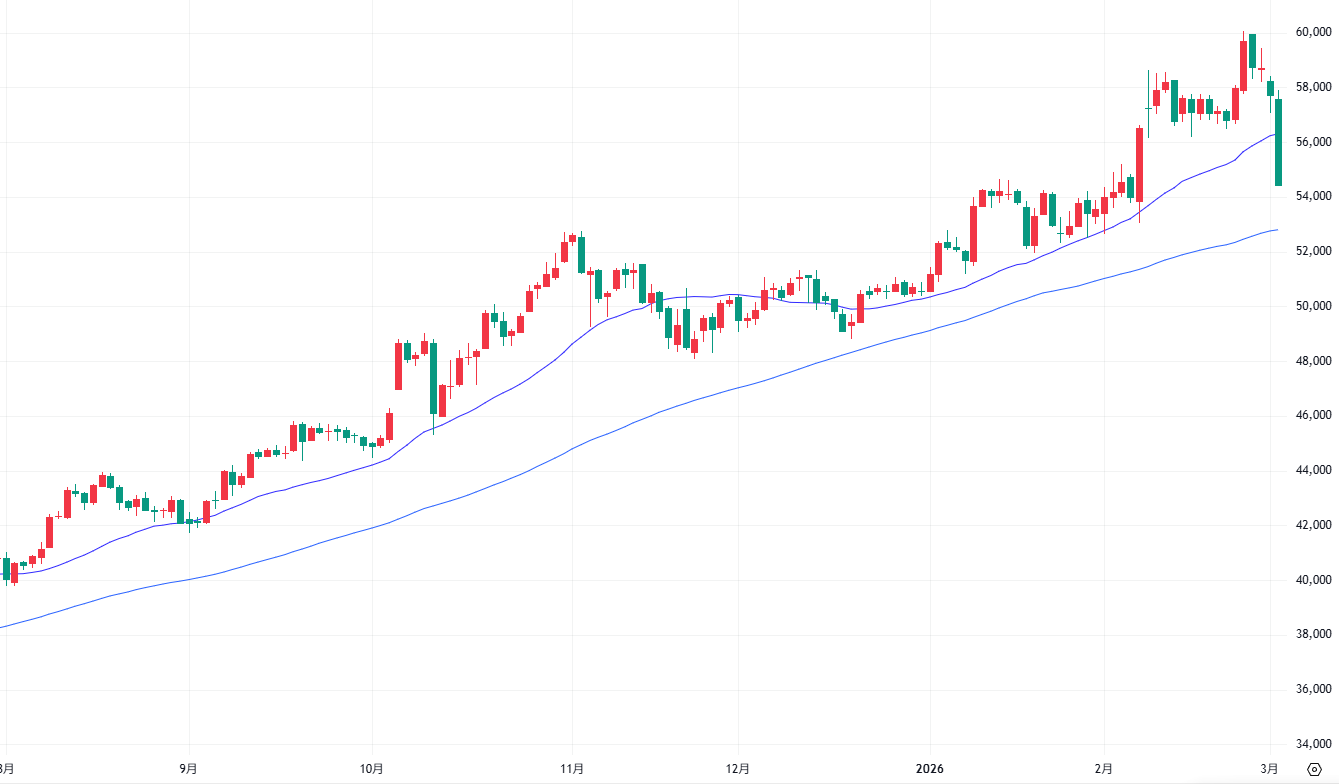Pick the 12月 marker on time axis
The width and height of the screenshot is (1339, 784).
tap(738, 768)
